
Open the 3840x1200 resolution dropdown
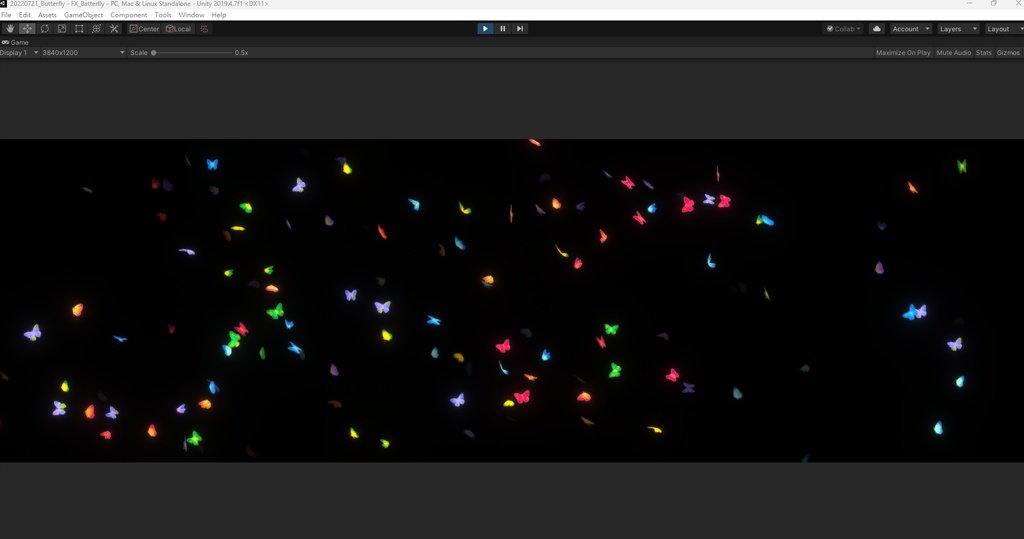click(x=83, y=53)
